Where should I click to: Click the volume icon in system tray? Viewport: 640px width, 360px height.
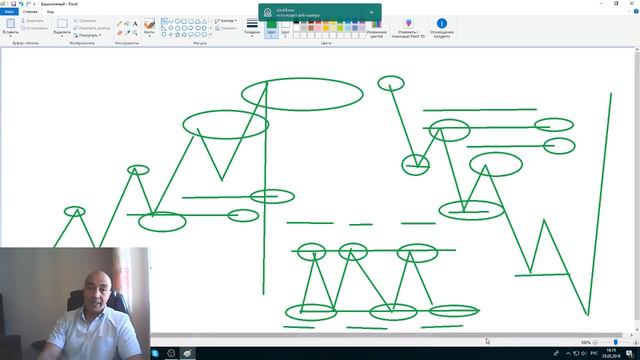pos(584,353)
